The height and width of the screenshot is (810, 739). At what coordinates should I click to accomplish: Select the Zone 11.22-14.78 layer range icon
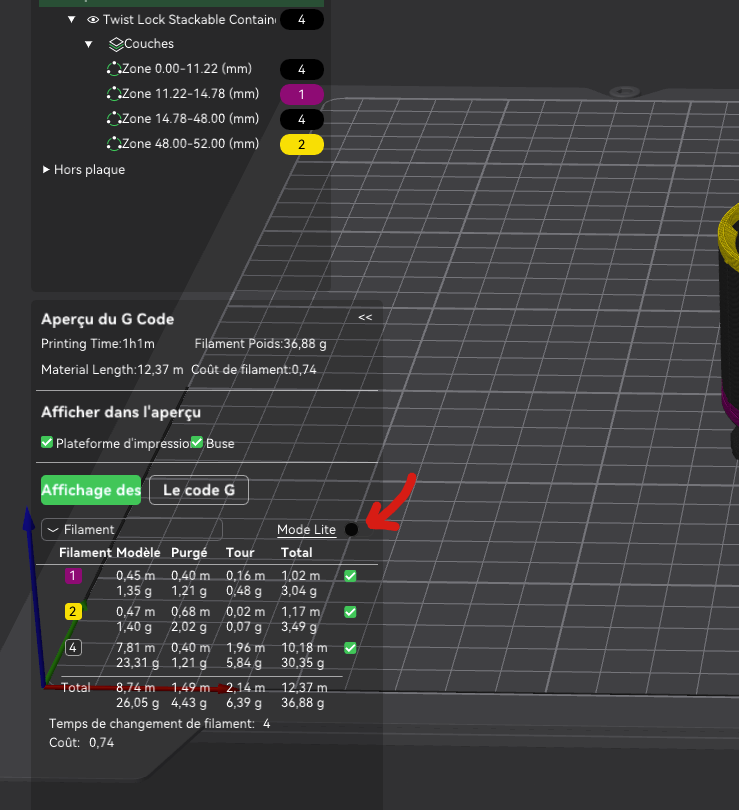click(x=114, y=94)
